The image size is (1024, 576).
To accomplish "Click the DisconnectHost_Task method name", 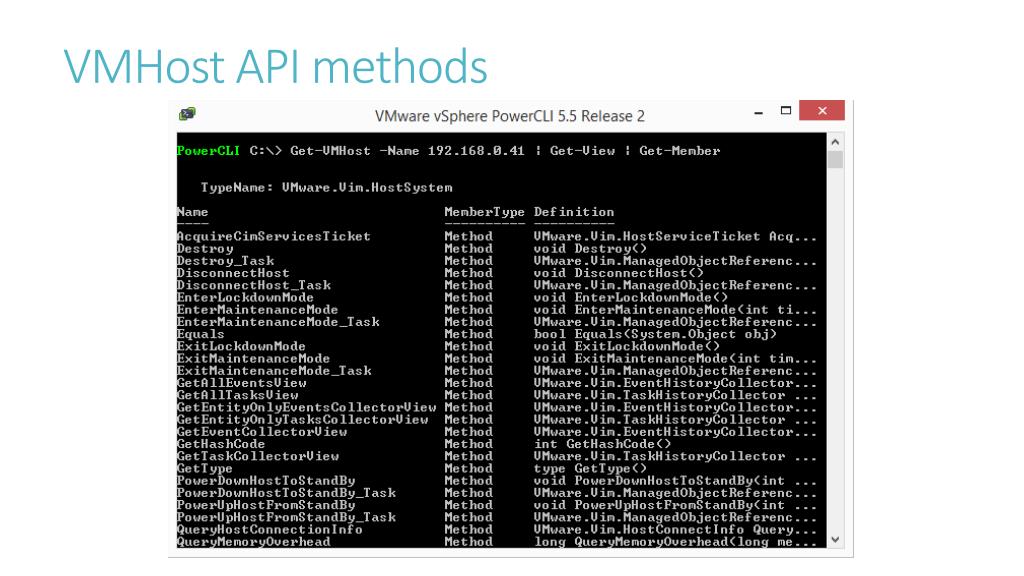I will [254, 285].
